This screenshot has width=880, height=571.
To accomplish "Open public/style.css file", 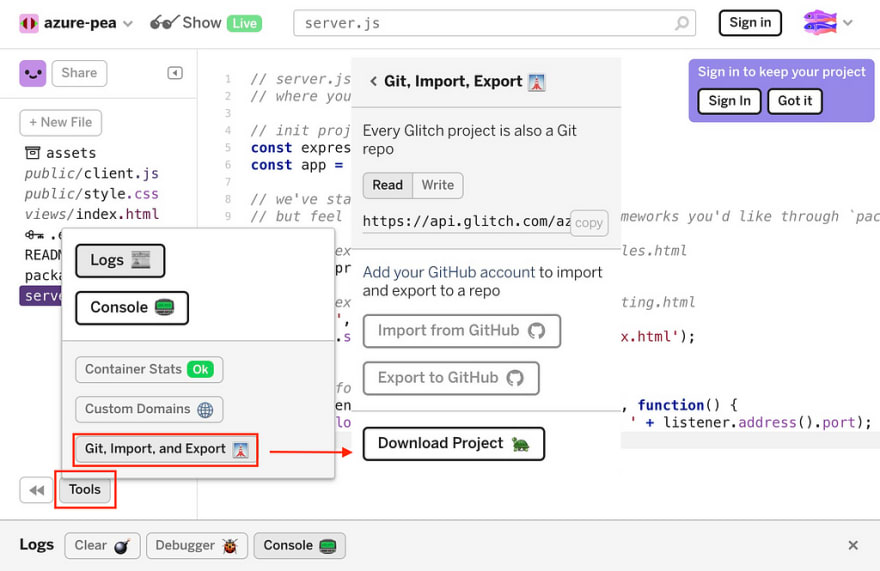I will click(x=91, y=194).
